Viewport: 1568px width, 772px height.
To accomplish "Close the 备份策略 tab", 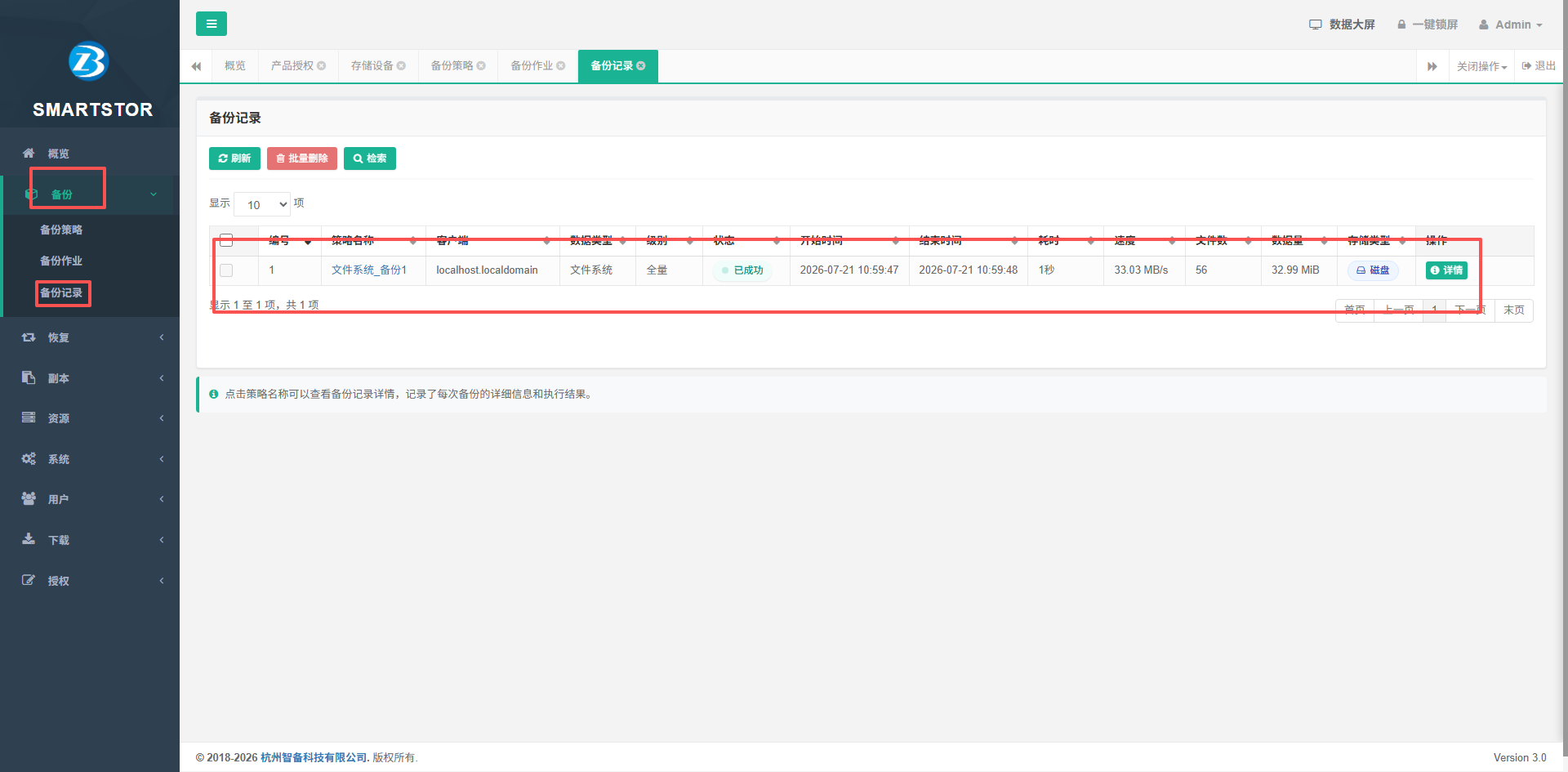I will [481, 66].
